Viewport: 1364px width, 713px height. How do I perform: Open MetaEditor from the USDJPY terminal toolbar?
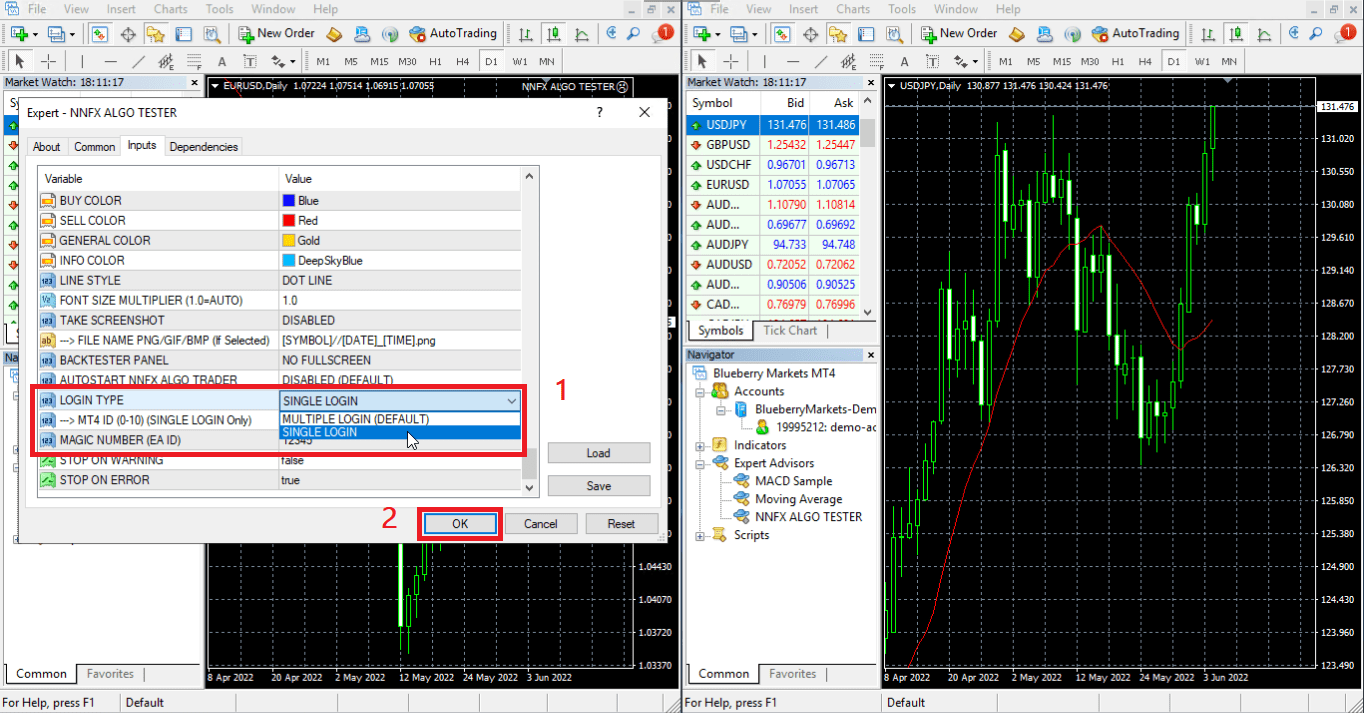[x=1018, y=34]
